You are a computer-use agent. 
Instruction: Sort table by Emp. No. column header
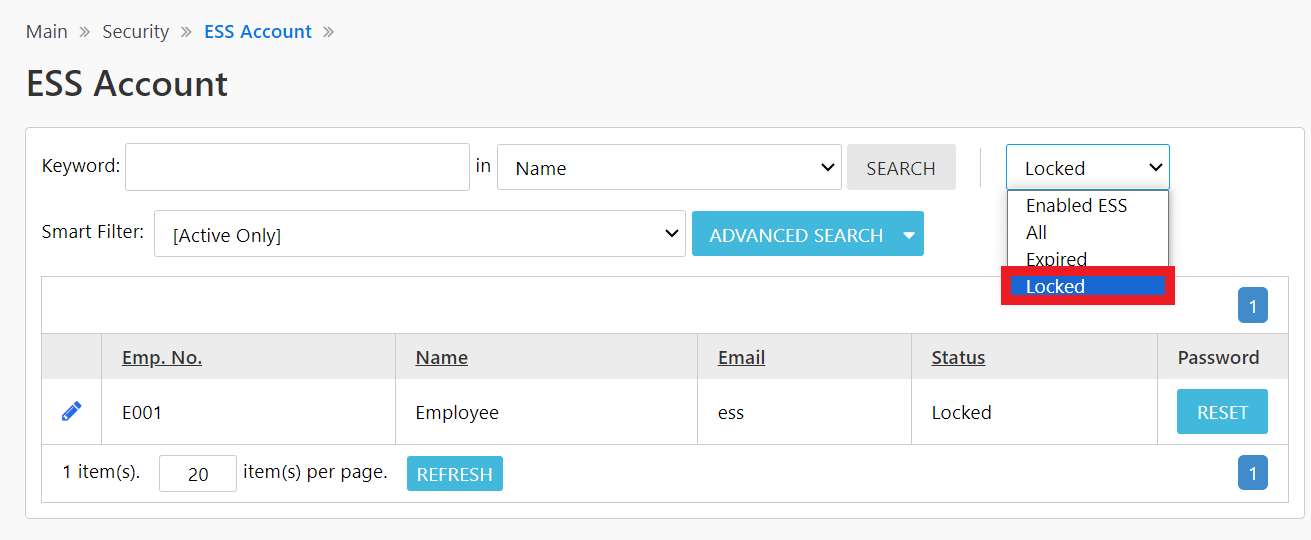pyautogui.click(x=162, y=357)
